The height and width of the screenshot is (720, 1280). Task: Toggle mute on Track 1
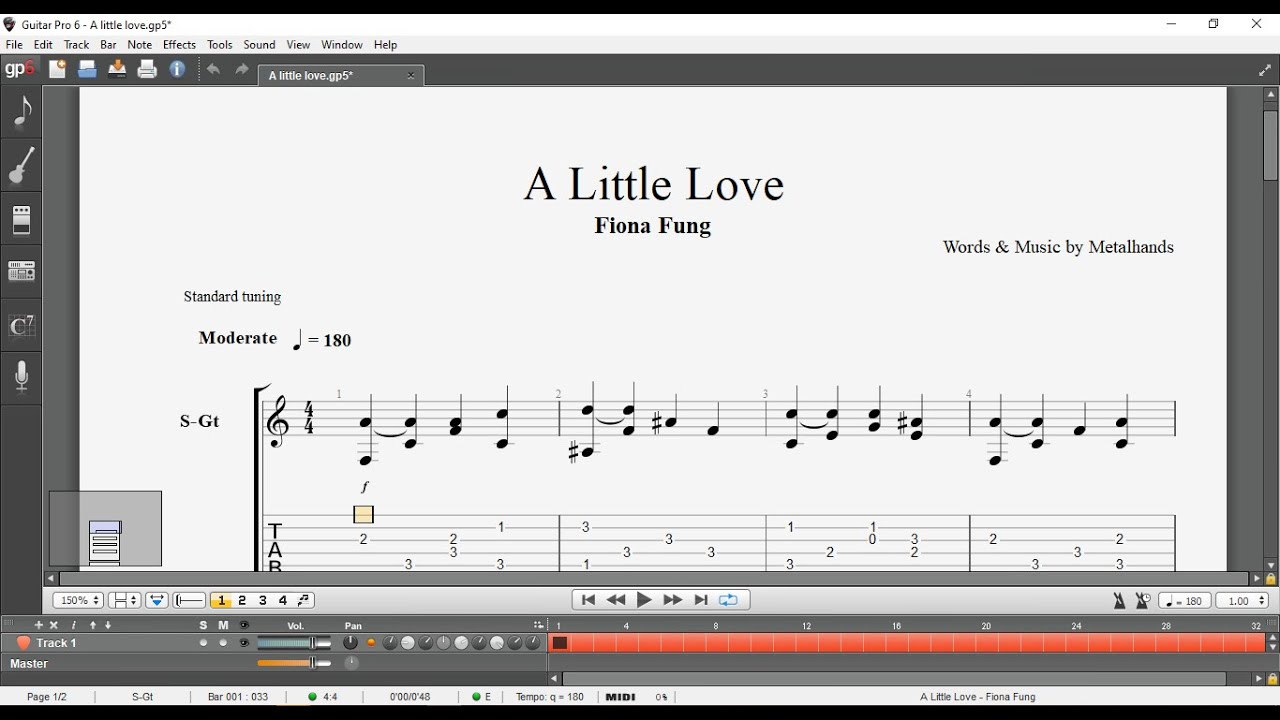click(x=224, y=644)
